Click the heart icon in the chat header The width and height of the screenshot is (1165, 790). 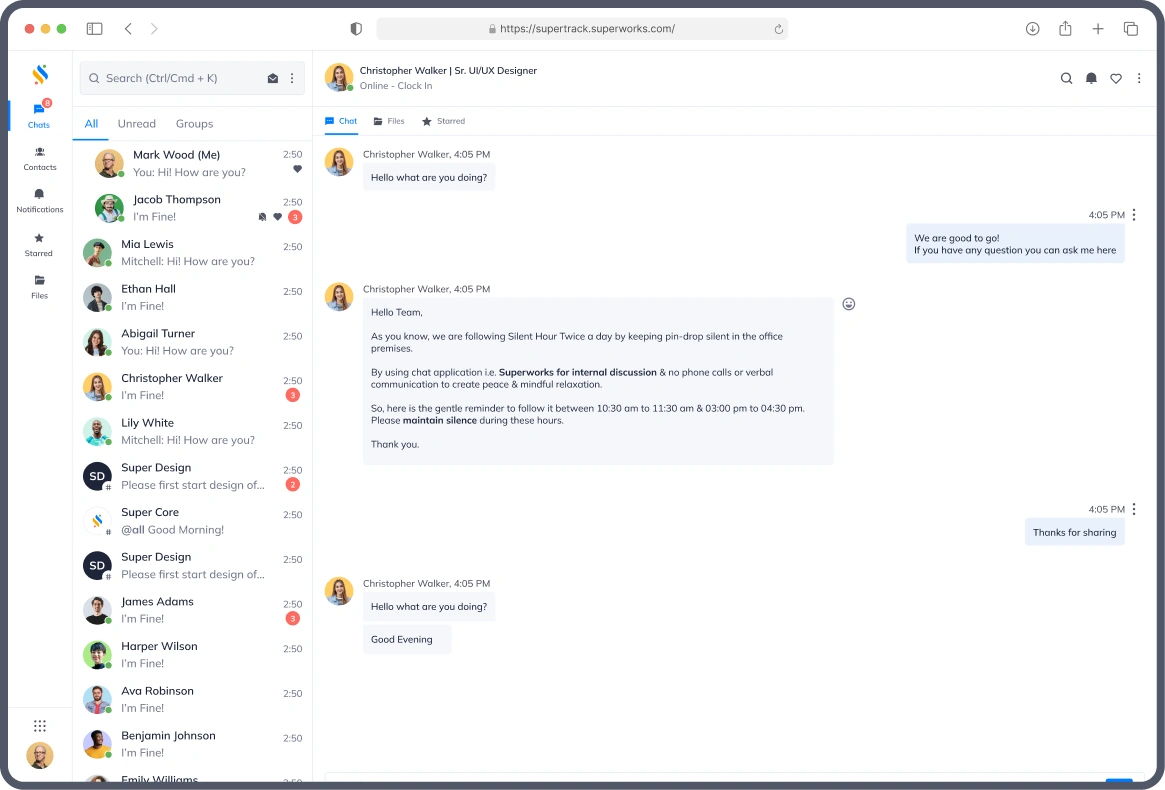pyautogui.click(x=1115, y=78)
